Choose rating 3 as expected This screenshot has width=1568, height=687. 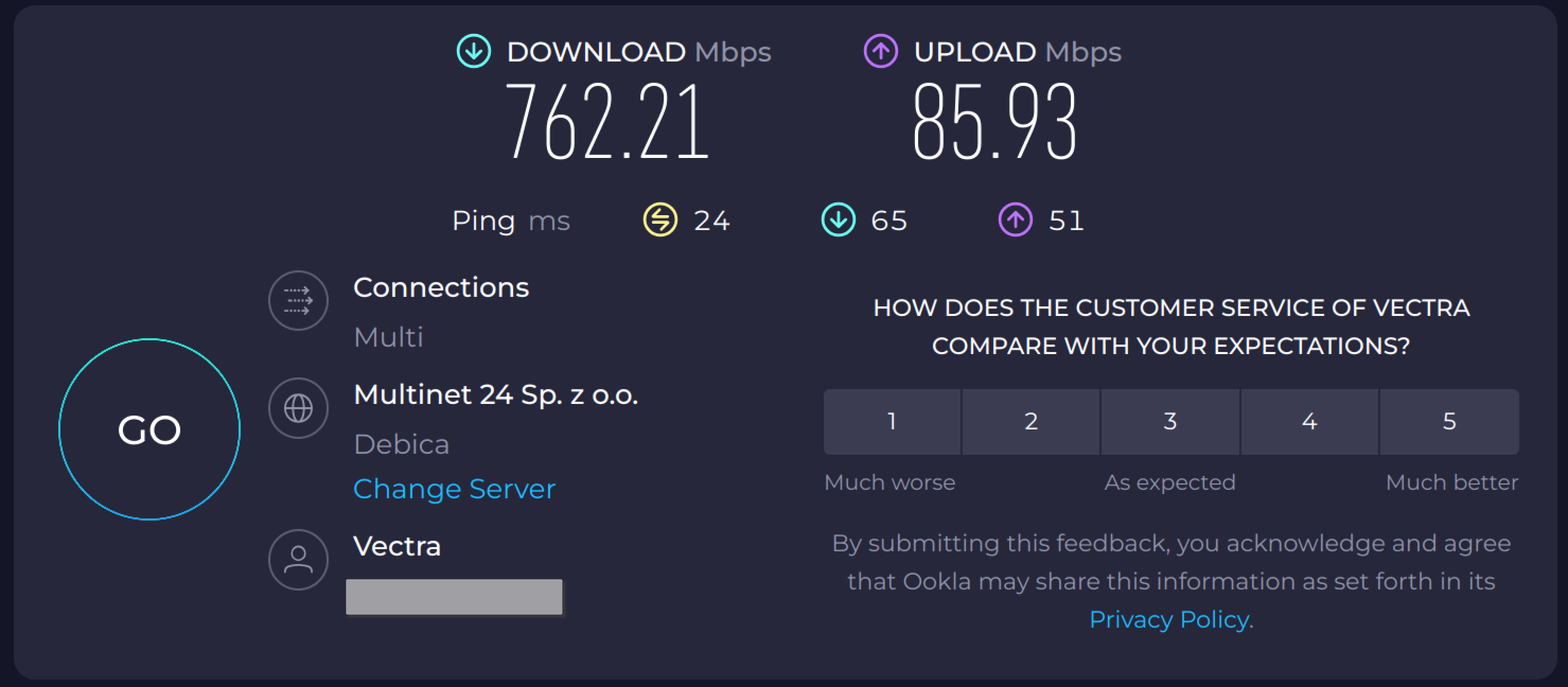1170,422
